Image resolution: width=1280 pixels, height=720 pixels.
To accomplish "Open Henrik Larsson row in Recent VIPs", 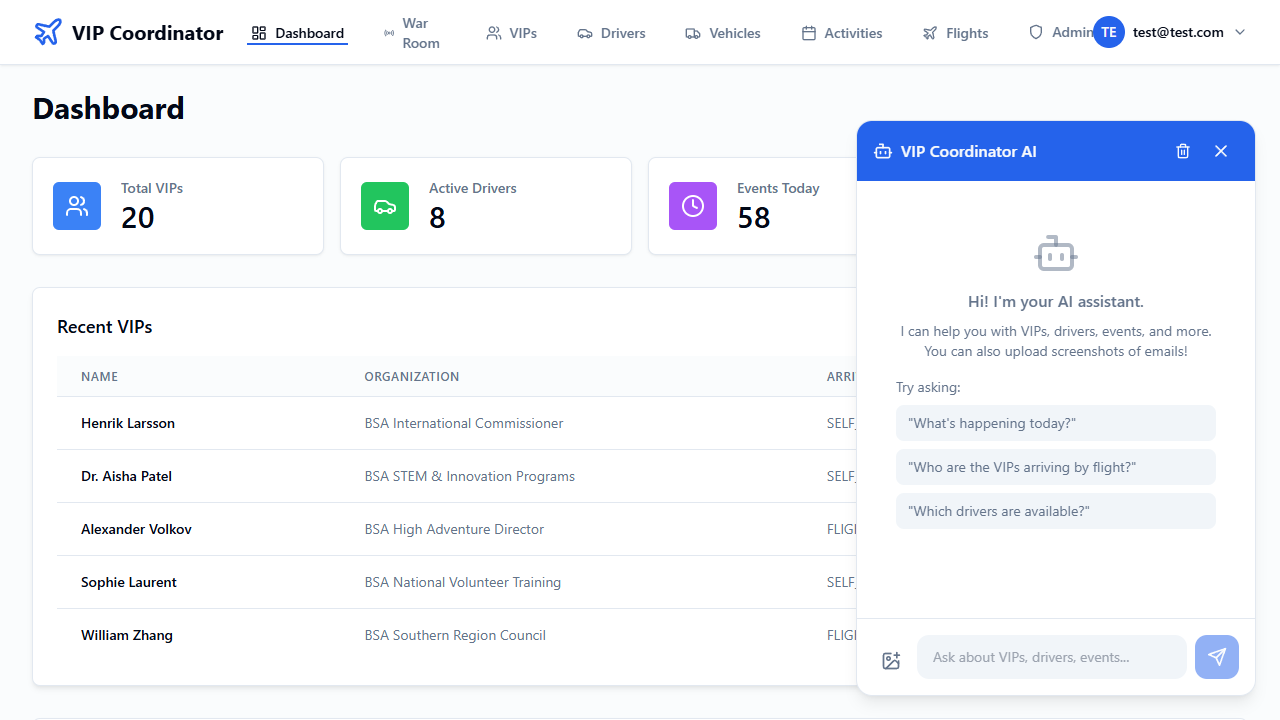I will click(x=128, y=423).
